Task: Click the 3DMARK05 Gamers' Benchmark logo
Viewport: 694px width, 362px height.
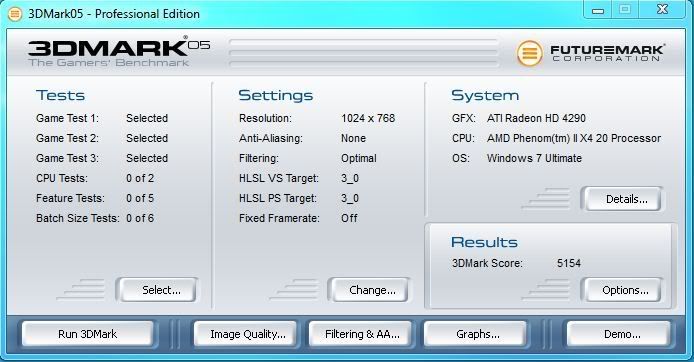Action: tap(119, 52)
